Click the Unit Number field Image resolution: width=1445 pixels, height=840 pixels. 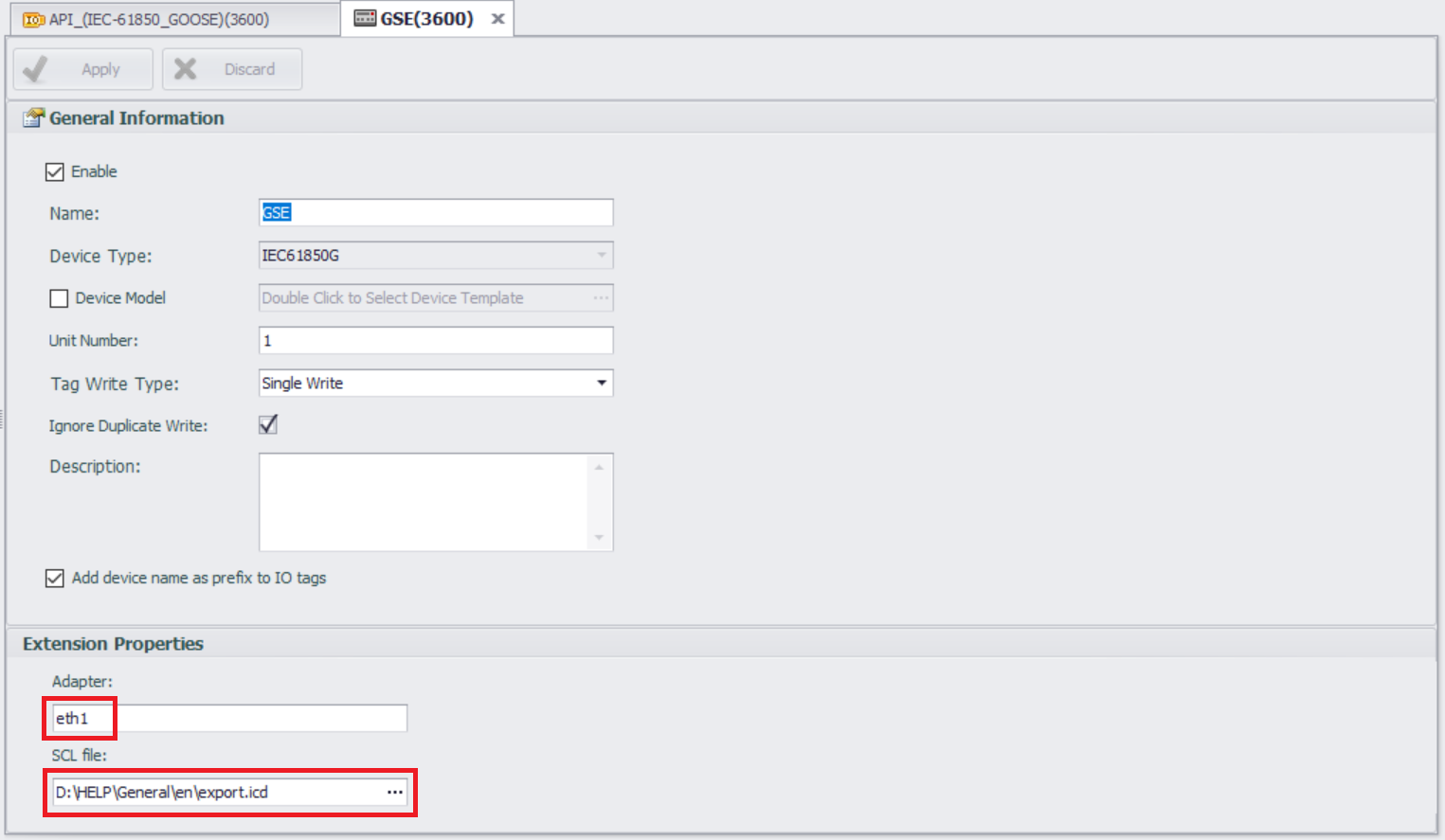pyautogui.click(x=436, y=340)
